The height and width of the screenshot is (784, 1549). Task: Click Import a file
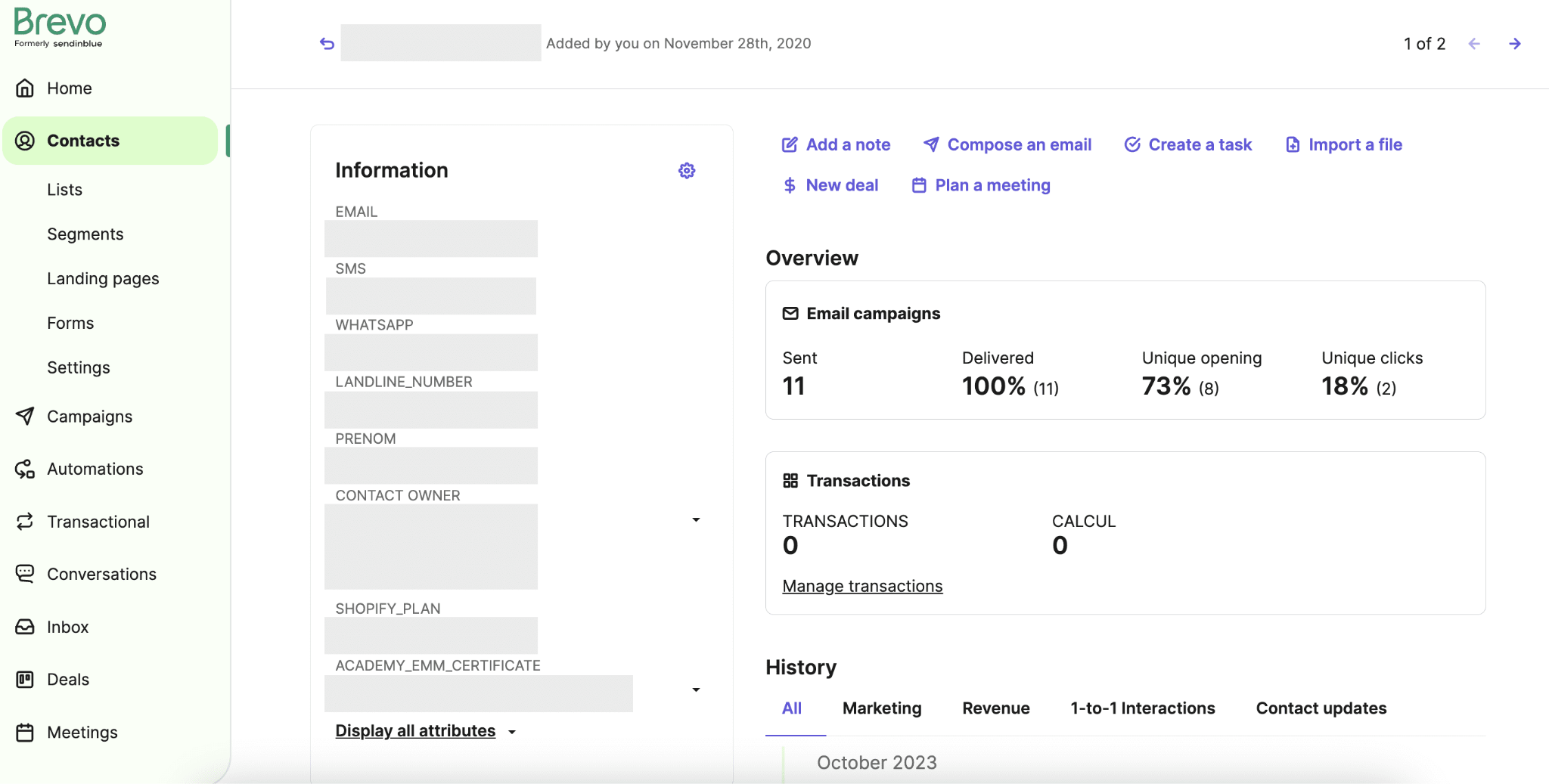(x=1344, y=144)
